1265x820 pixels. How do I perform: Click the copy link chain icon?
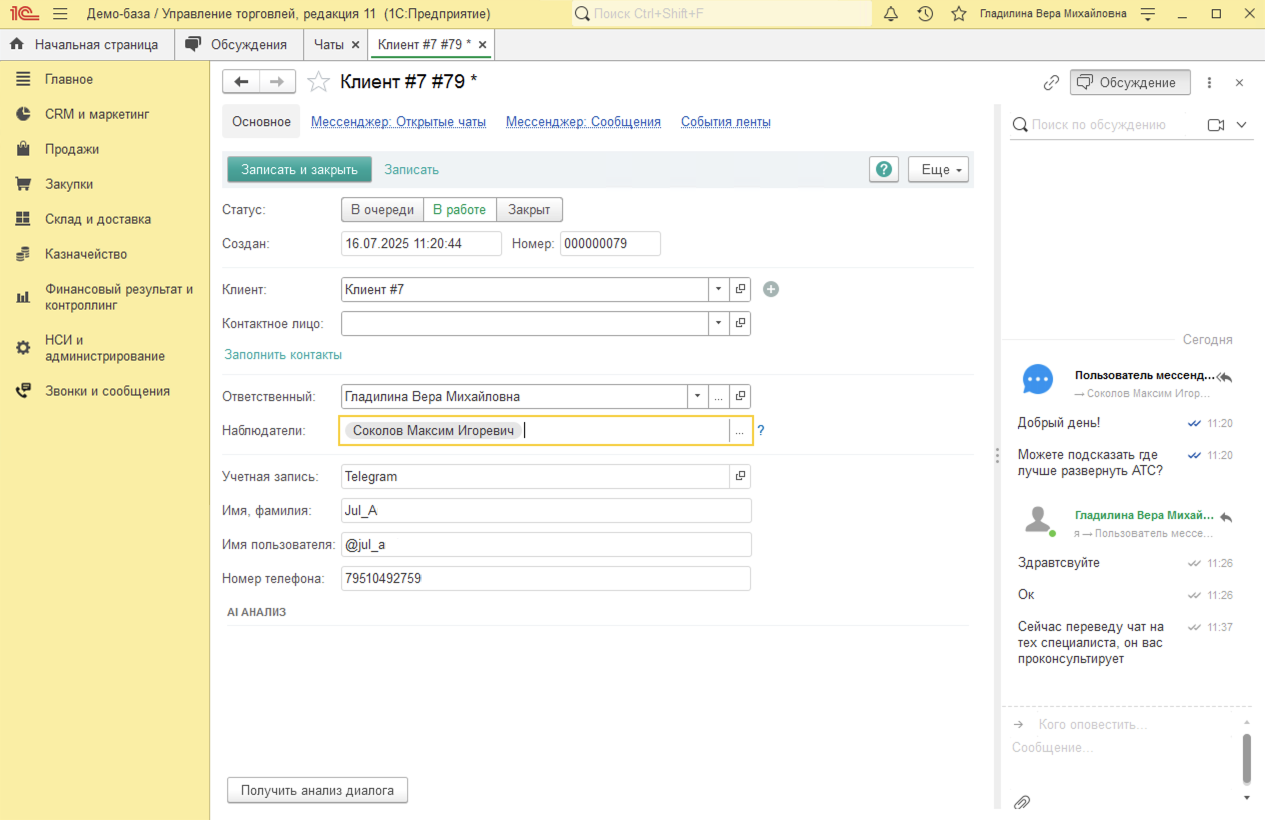click(x=1051, y=83)
